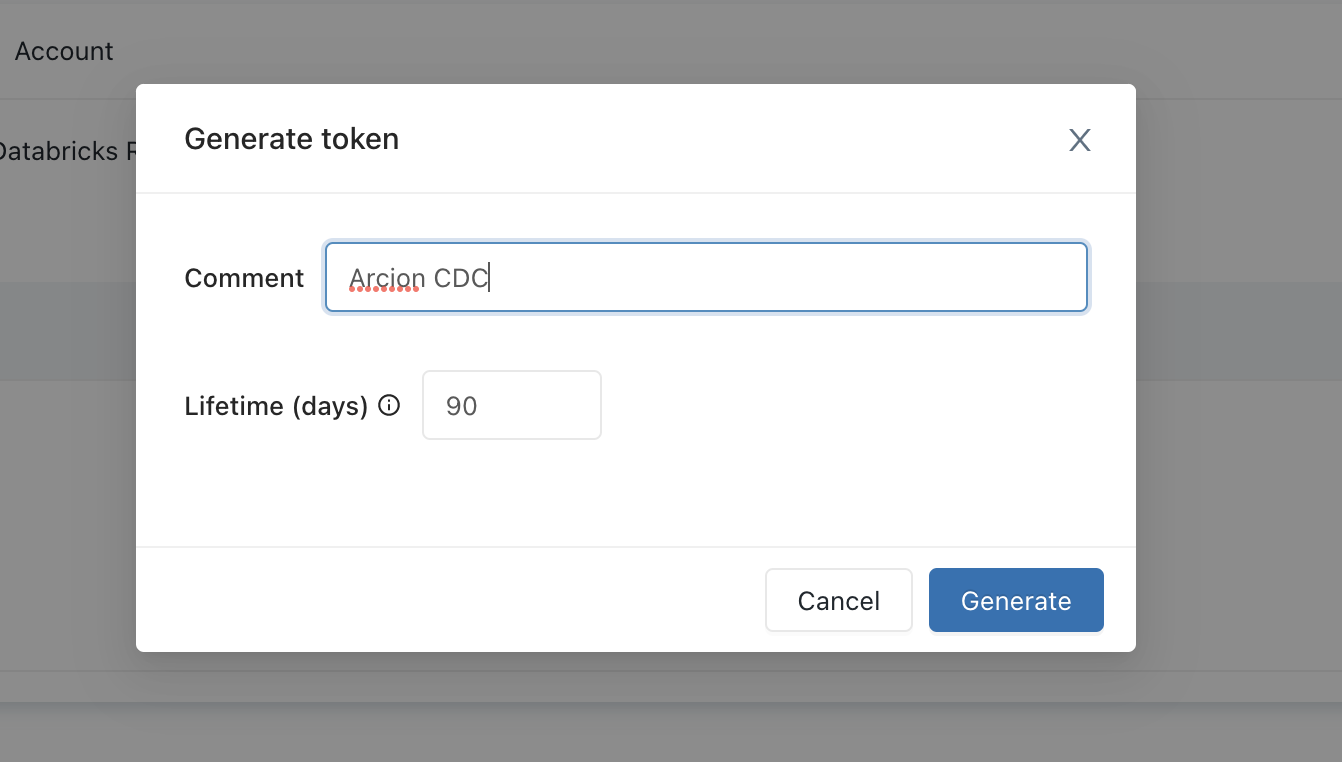1342x762 pixels.
Task: Focus the Comment text field
Action: (706, 277)
